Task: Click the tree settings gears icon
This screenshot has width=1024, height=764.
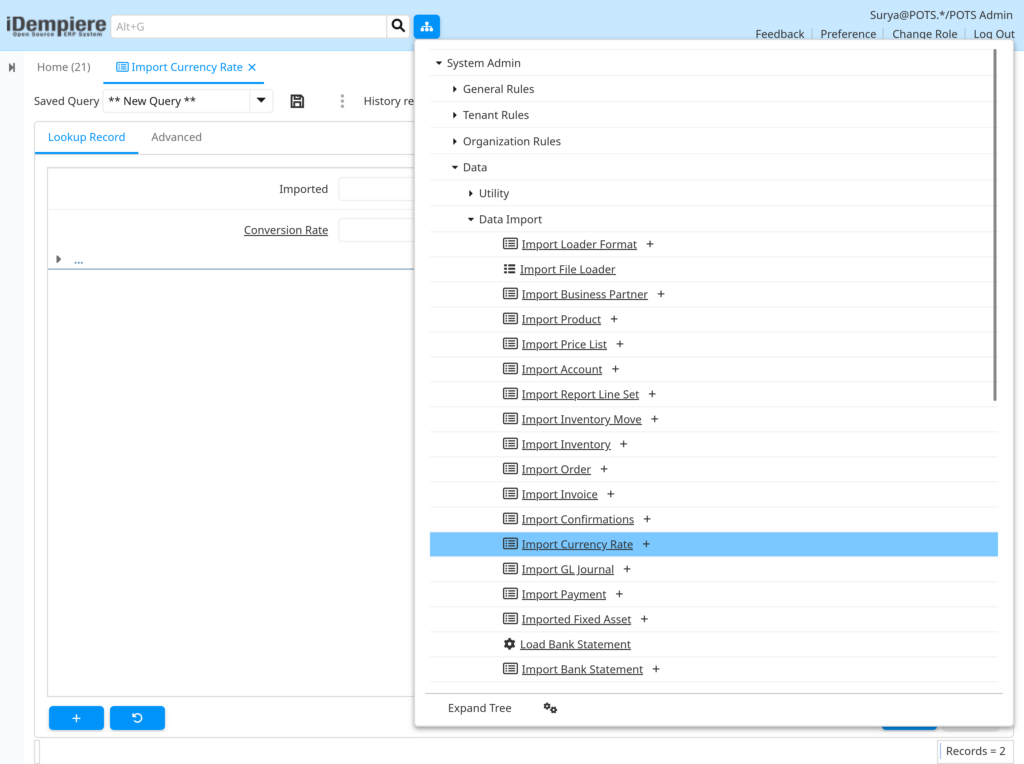Action: point(550,708)
